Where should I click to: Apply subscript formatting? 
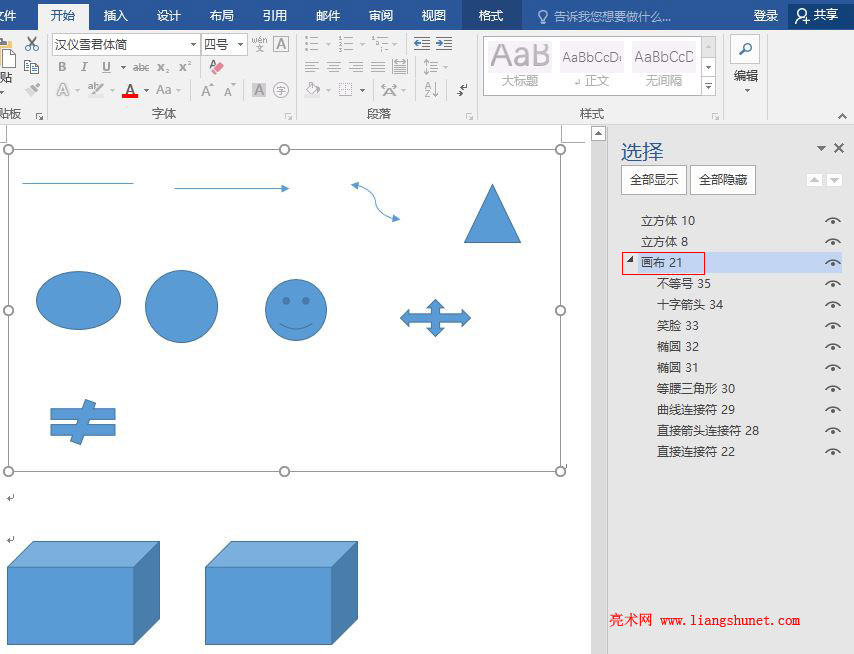(163, 68)
